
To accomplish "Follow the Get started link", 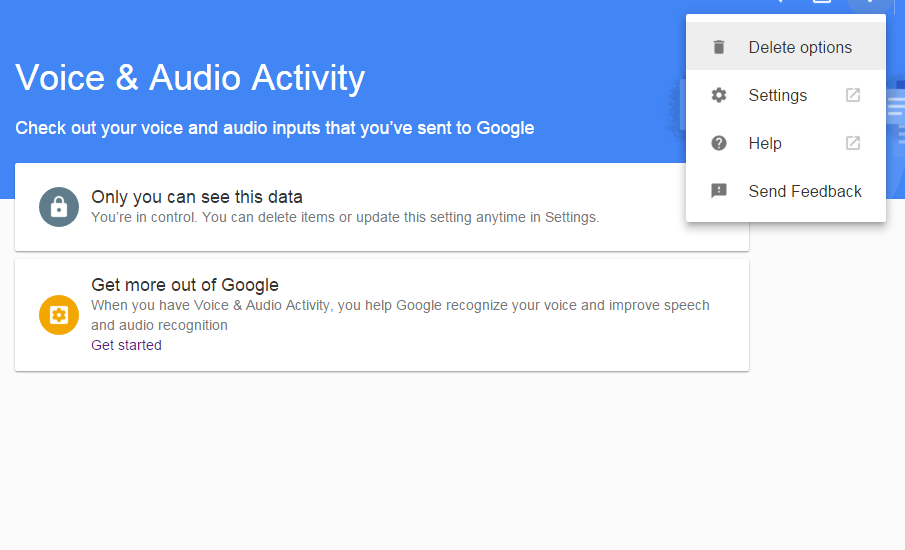I will [x=126, y=345].
